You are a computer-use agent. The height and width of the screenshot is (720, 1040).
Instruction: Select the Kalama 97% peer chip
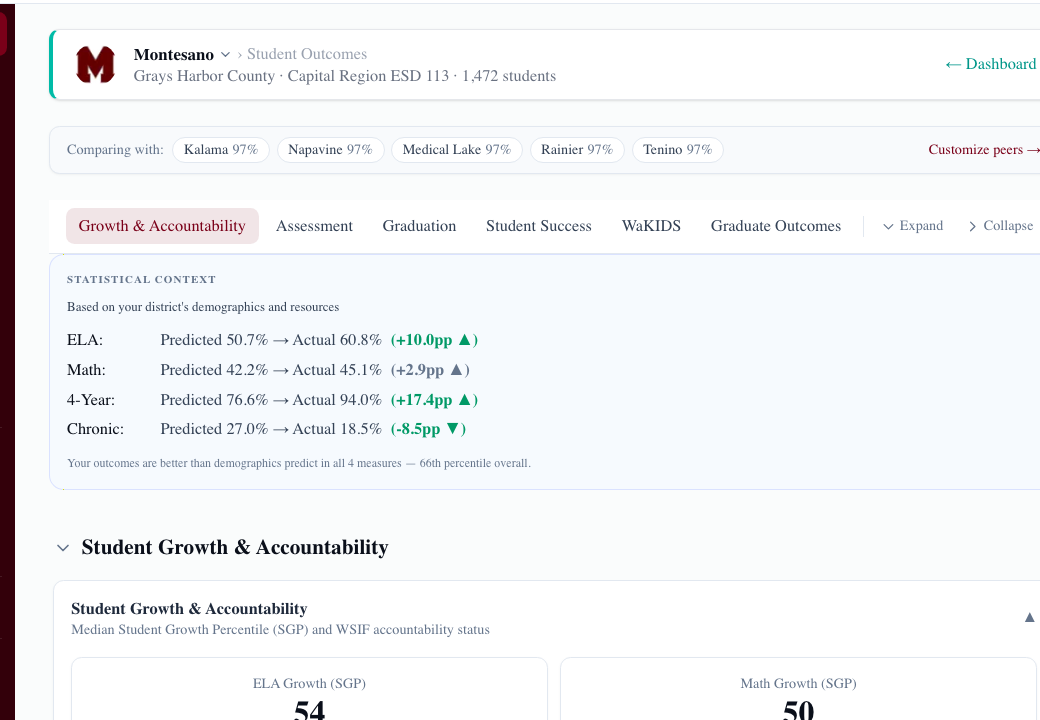(221, 150)
